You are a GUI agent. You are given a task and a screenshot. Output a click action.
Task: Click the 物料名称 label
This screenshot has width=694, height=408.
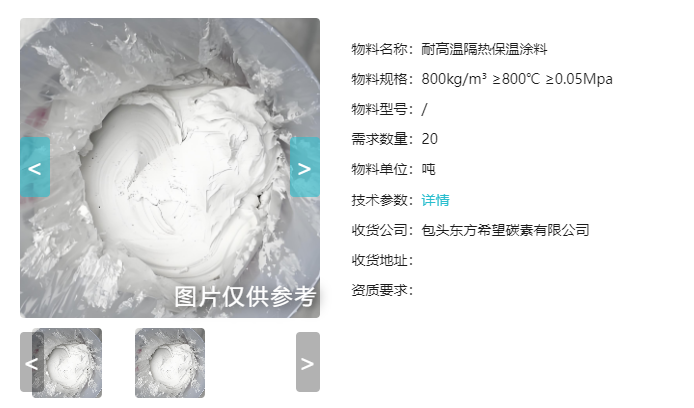[x=382, y=49]
